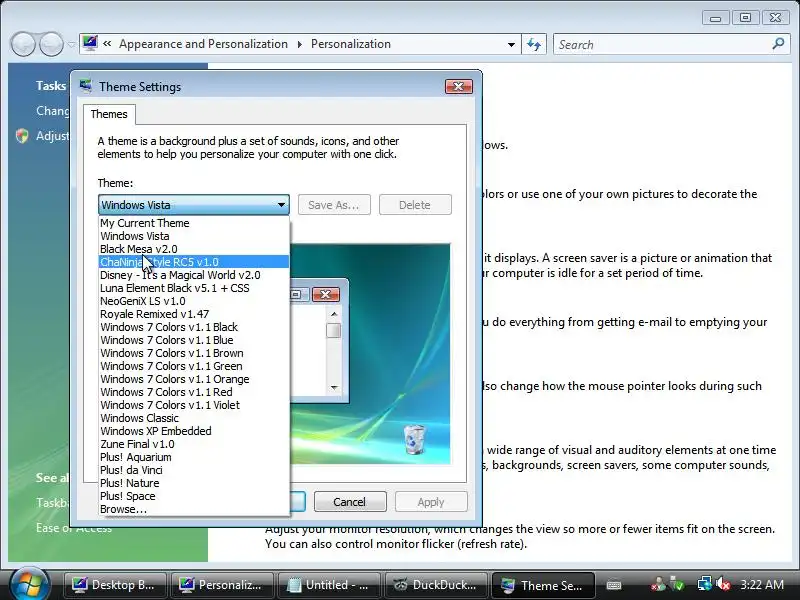Choose Windows 7 Colors v1.1 Brown
The image size is (800, 600).
[194, 353]
